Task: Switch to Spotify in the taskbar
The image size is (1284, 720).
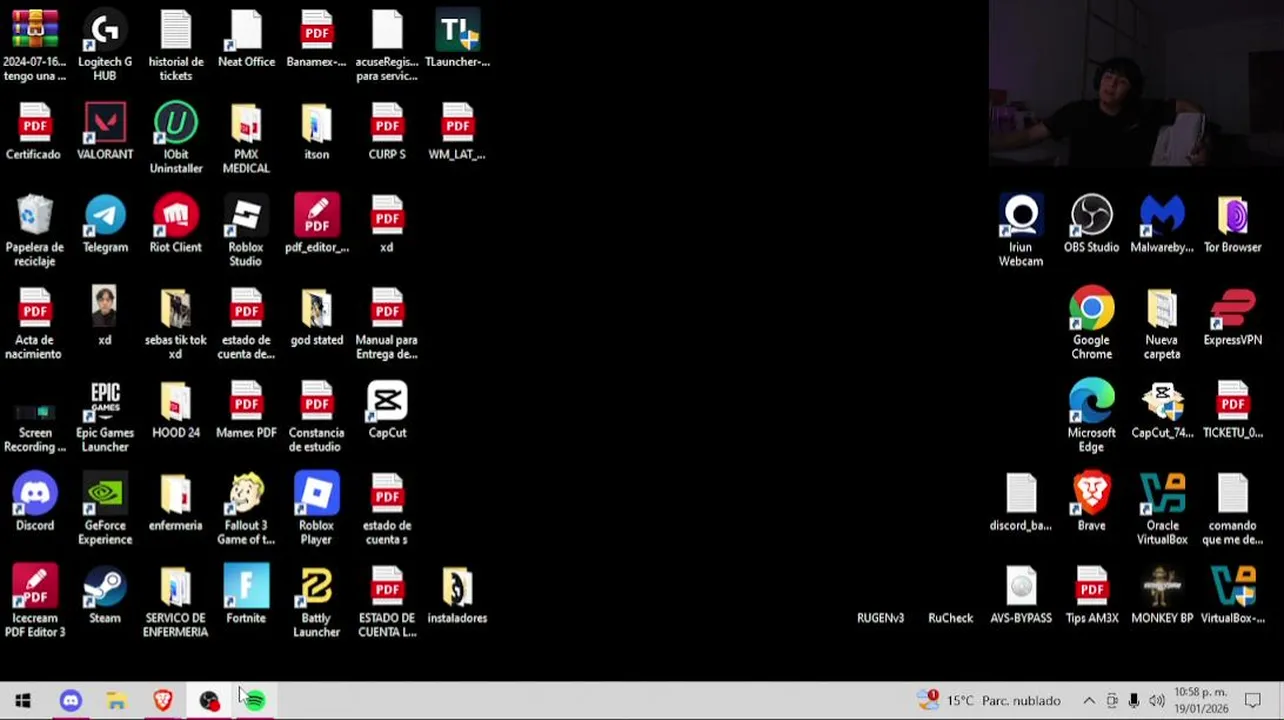Action: 254,701
